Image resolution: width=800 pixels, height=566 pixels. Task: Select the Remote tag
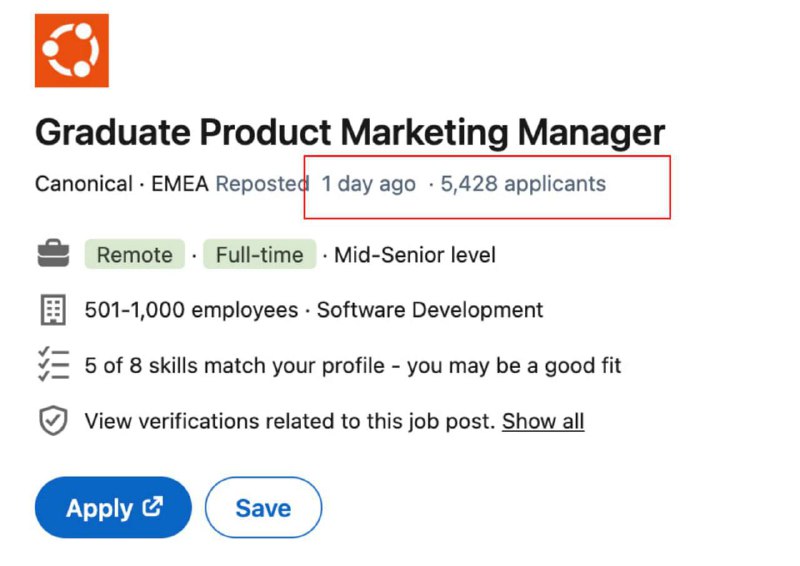(x=135, y=254)
